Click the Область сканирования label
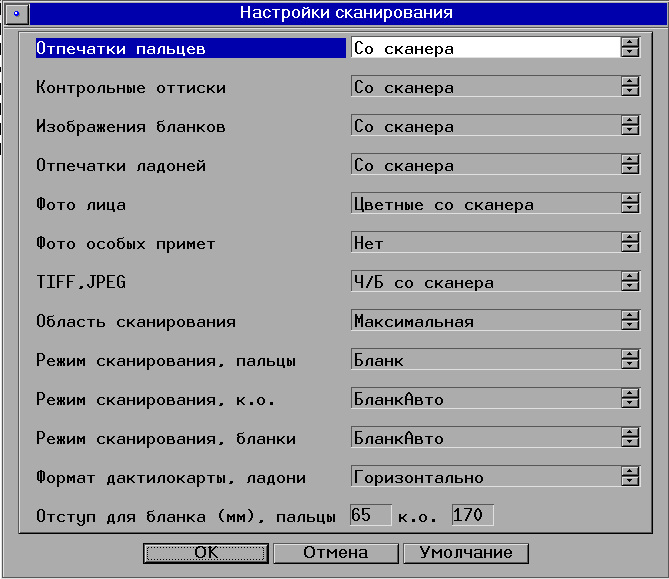669x579 pixels. click(136, 321)
